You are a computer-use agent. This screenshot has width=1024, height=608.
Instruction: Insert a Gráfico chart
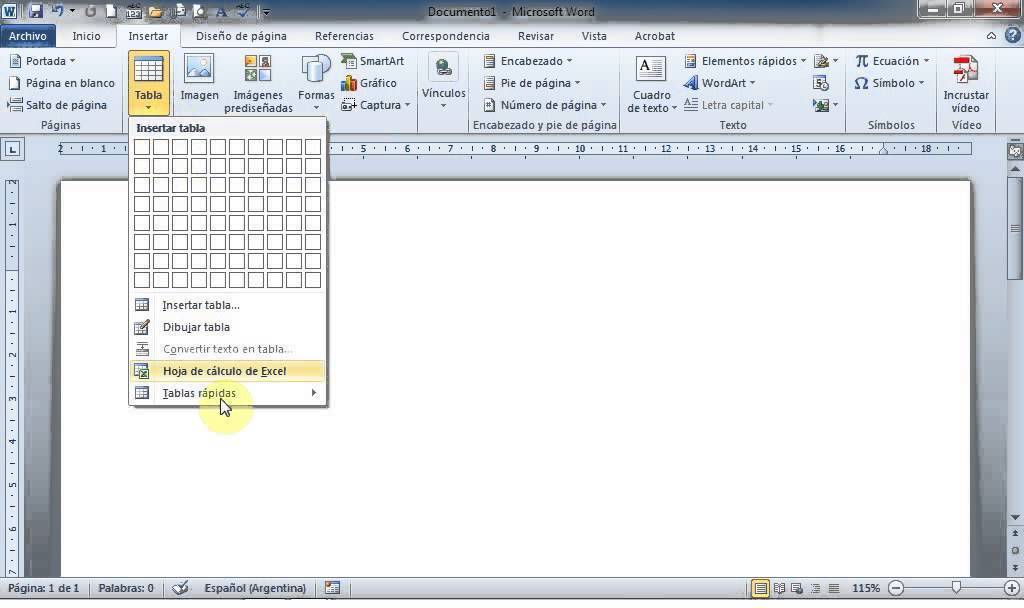(369, 83)
